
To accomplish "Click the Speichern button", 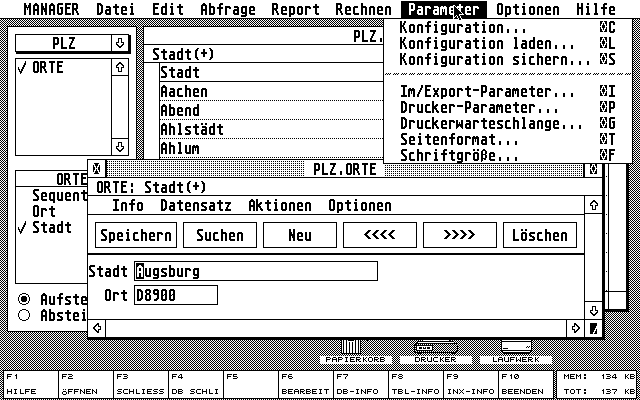I will (136, 235).
